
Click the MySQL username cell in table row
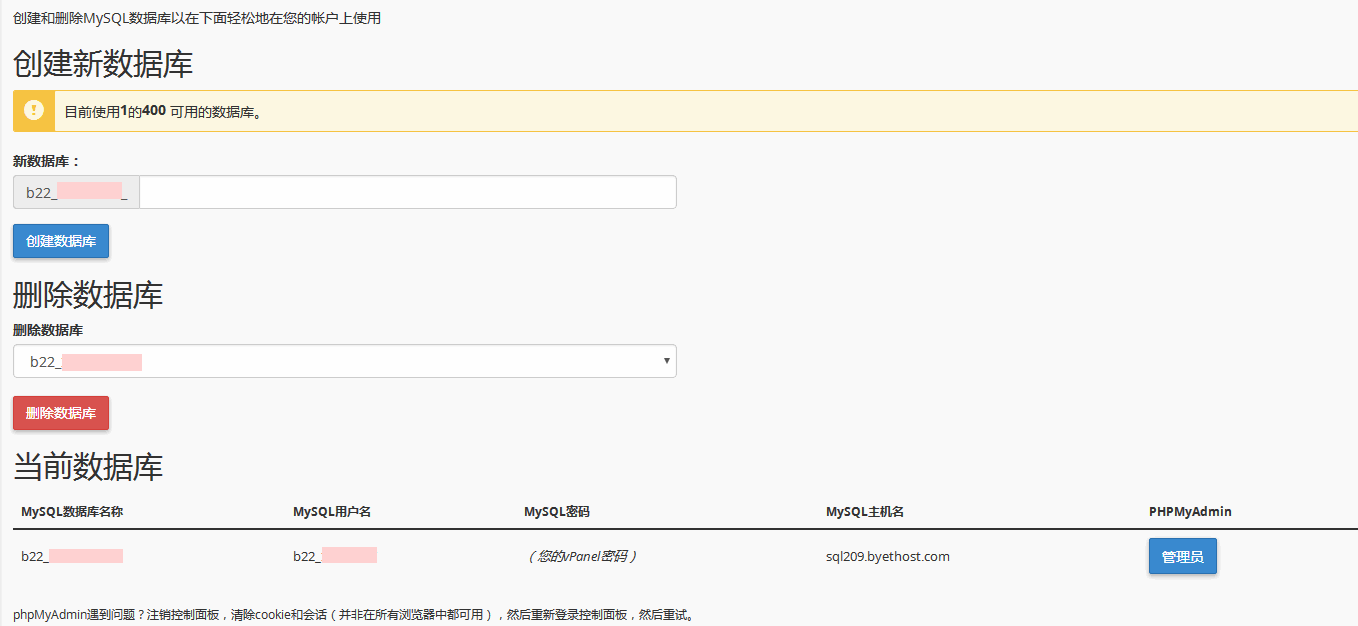335,556
